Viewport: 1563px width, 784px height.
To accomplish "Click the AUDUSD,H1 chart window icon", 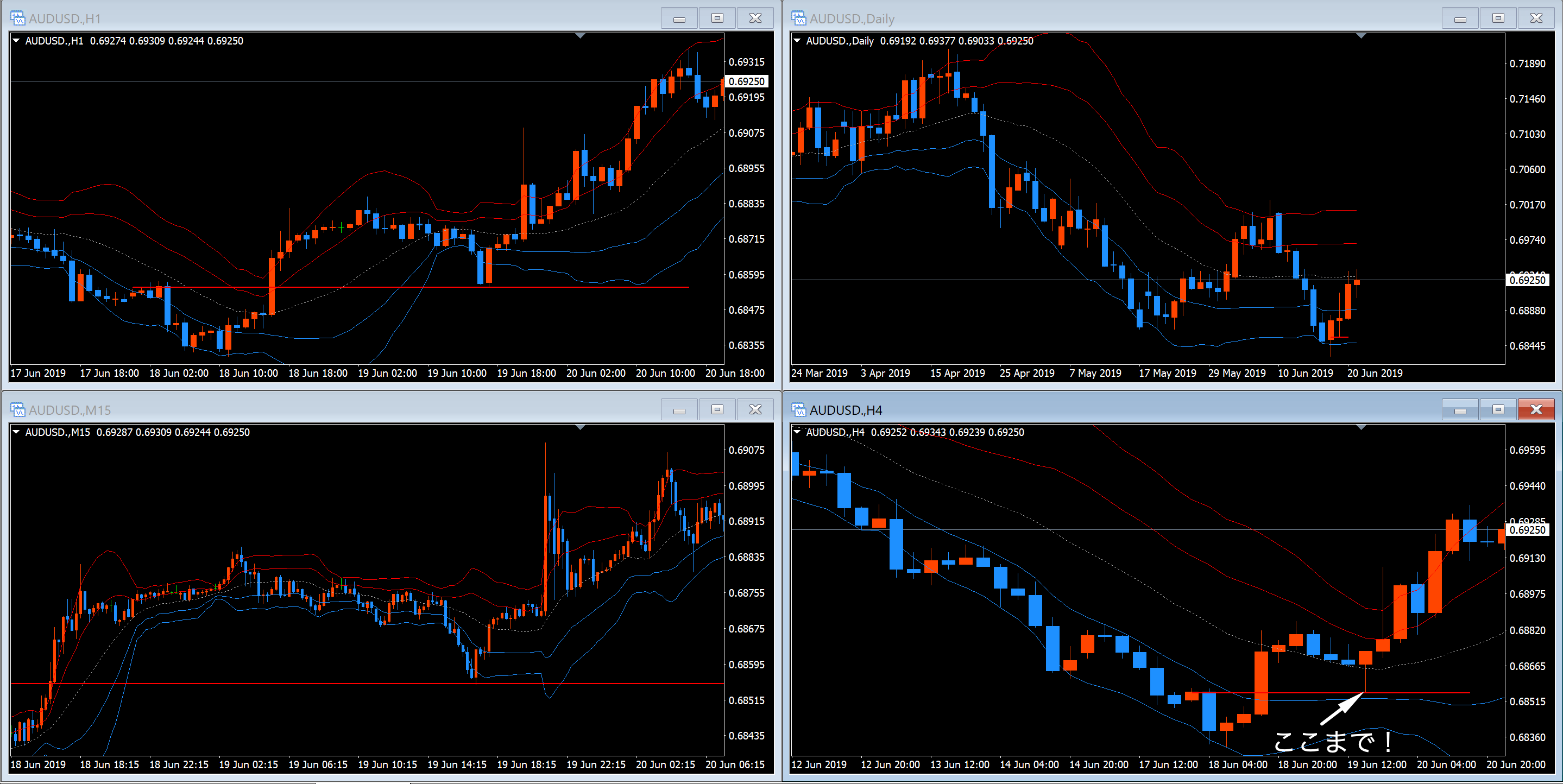I will click(17, 18).
